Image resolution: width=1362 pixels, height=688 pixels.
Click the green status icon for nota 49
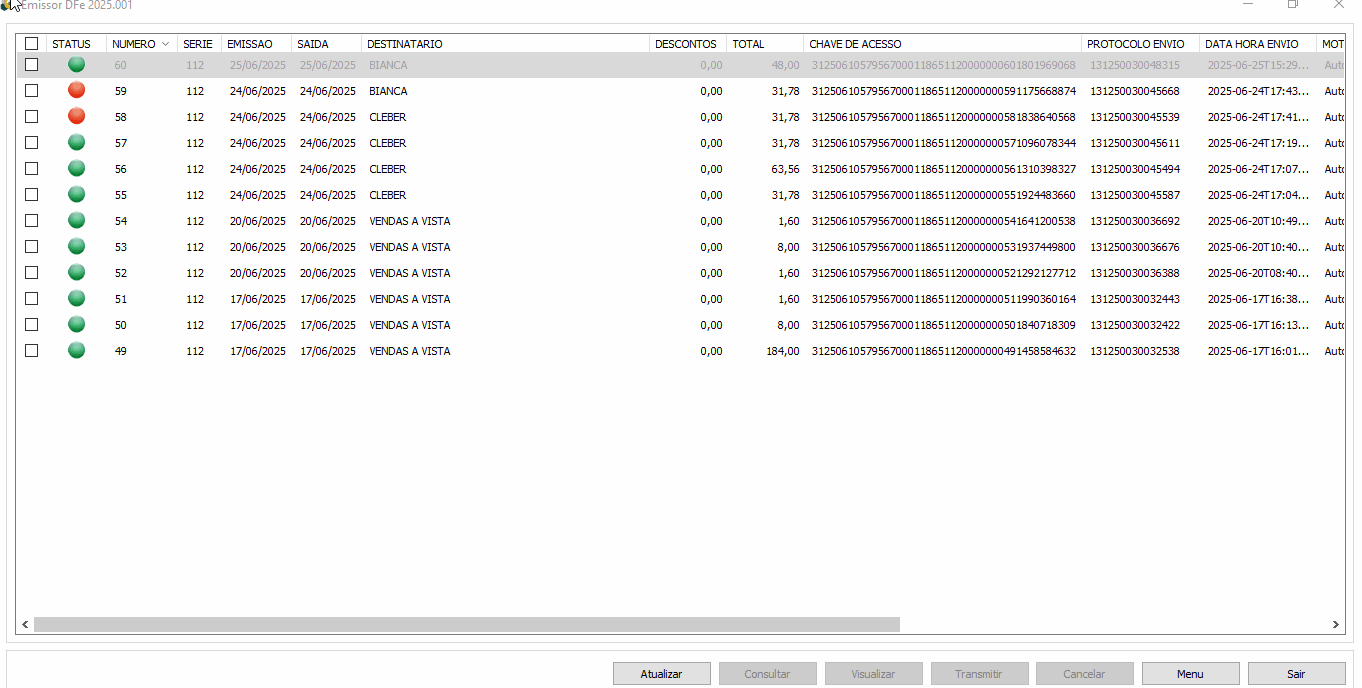tap(76, 350)
